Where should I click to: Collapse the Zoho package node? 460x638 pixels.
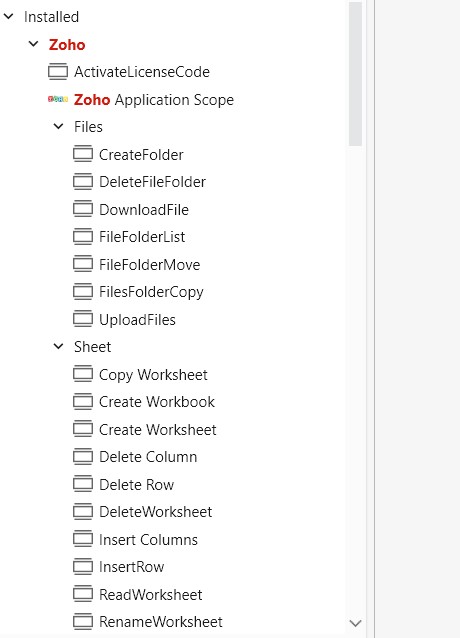click(x=33, y=44)
